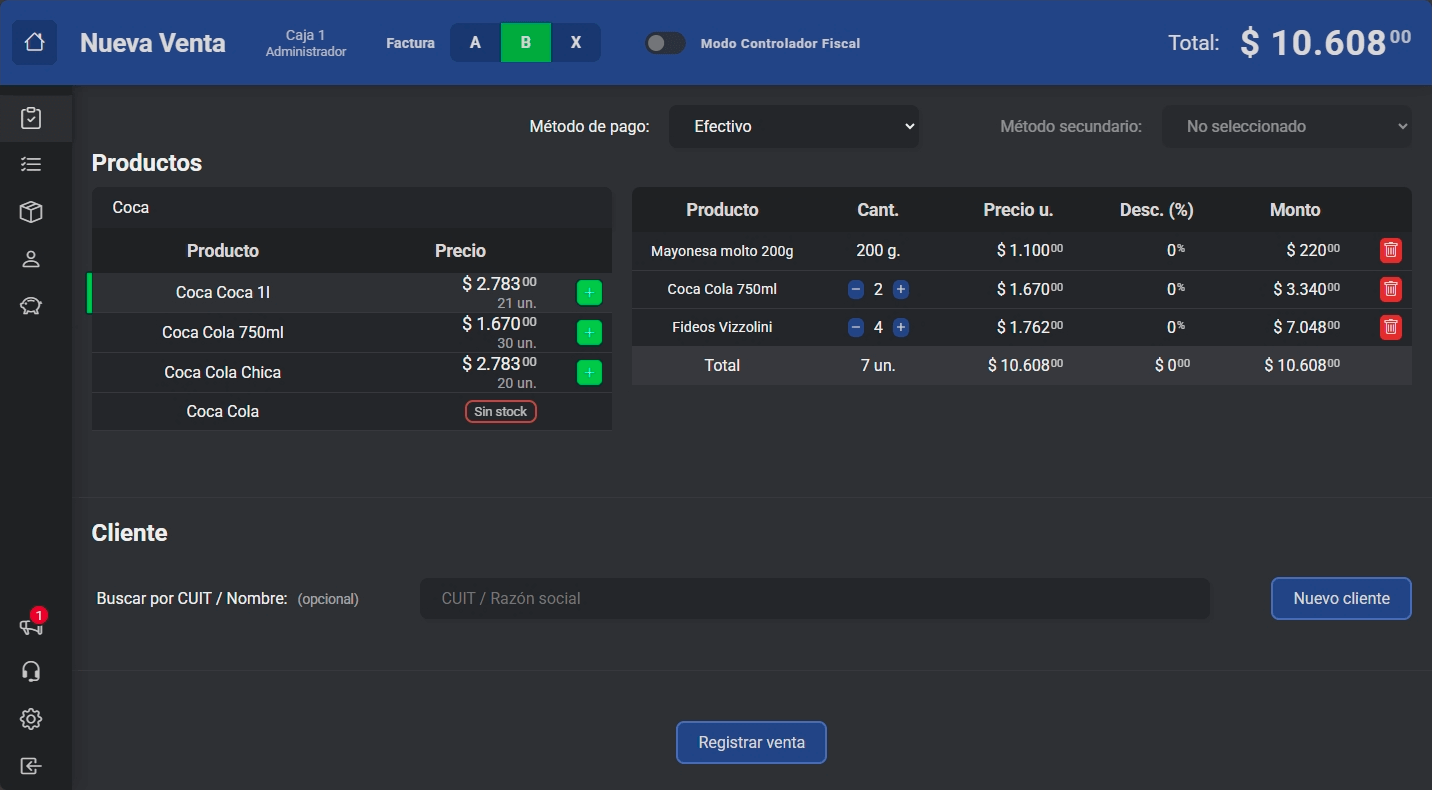
Task: Focus the CUIT / Razón social field
Action: point(814,599)
